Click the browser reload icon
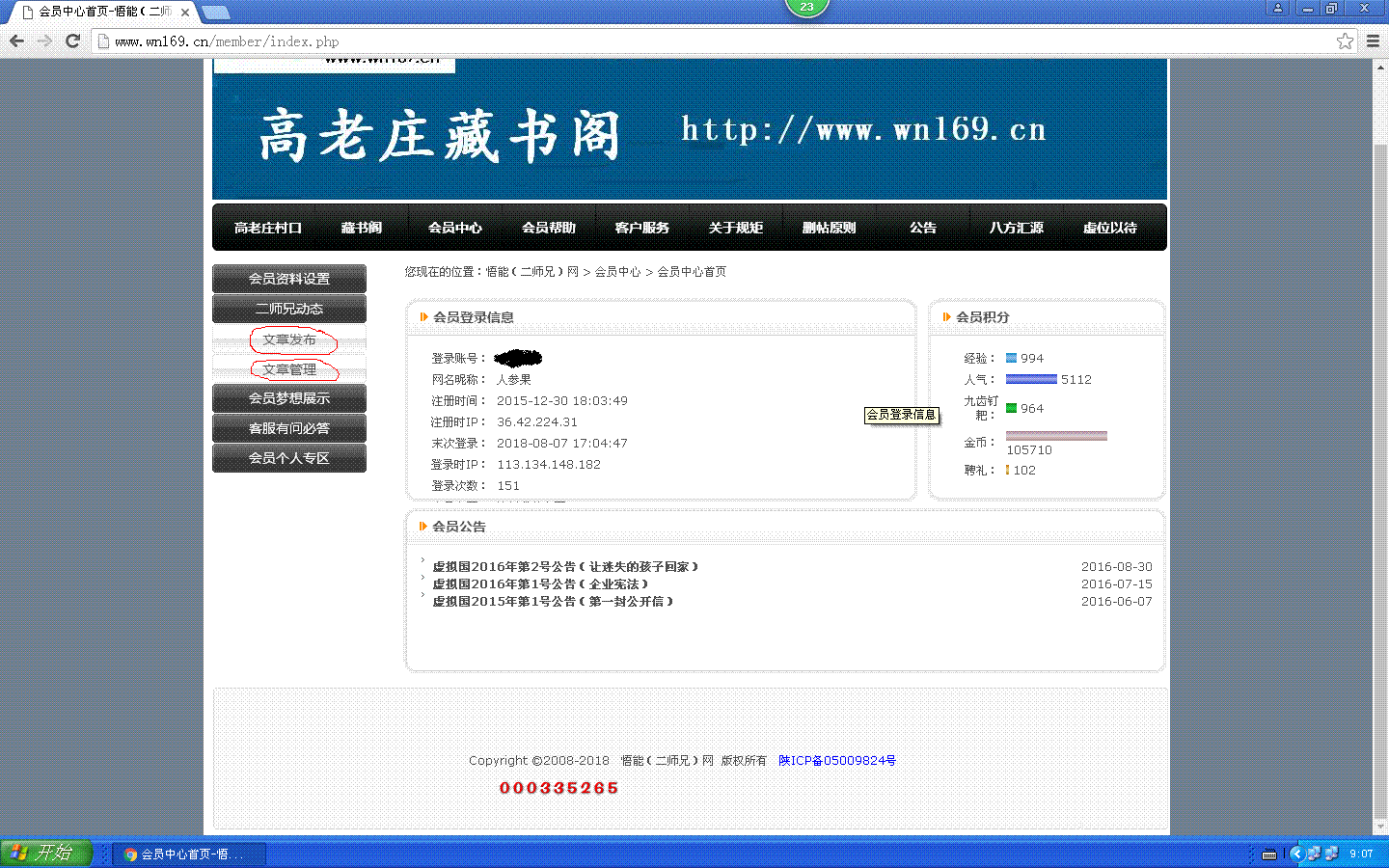Screen dimensions: 1389x868 (x=72, y=41)
